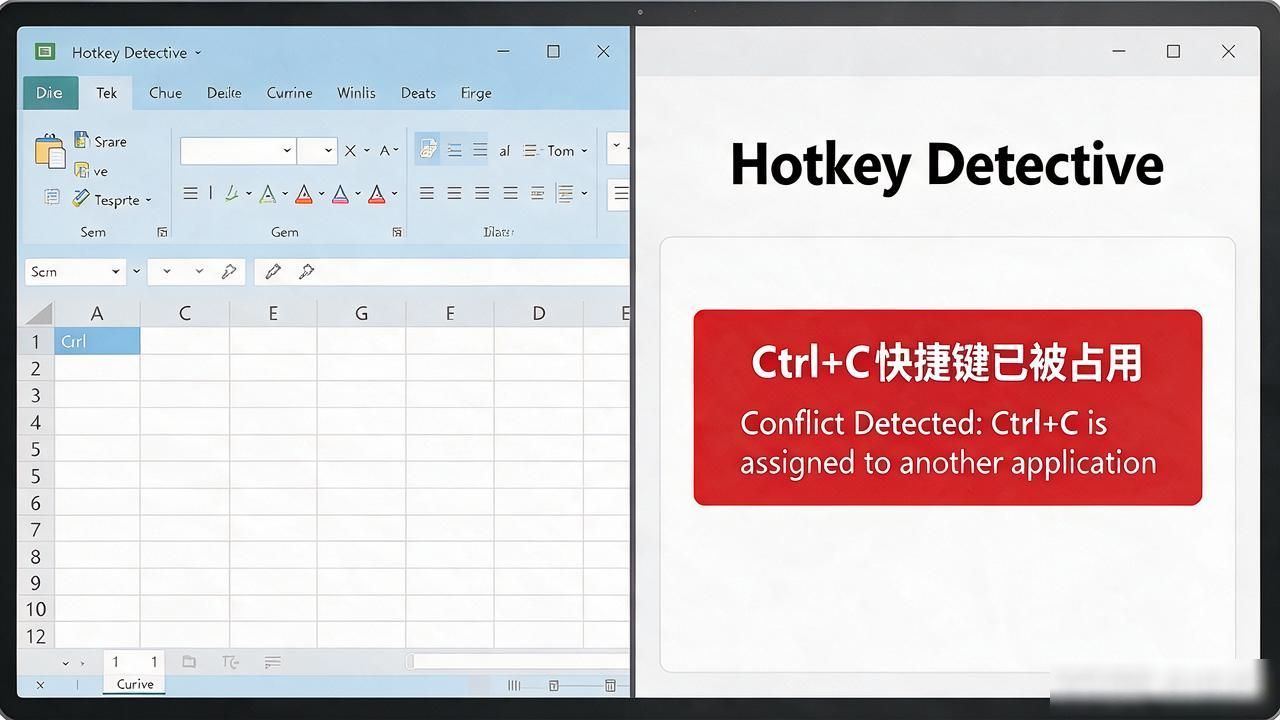Screen dimensions: 1280x720
Task: Click the highlighted icon left of 'al'
Action: pos(428,150)
